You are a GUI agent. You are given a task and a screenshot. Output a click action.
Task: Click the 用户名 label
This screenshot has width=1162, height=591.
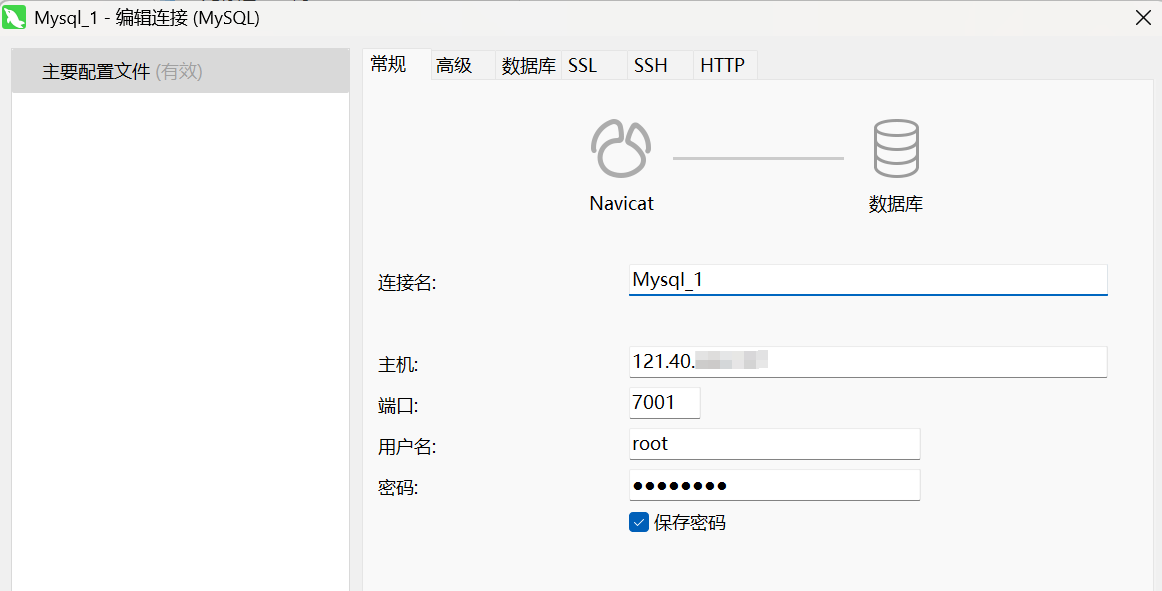pos(407,446)
